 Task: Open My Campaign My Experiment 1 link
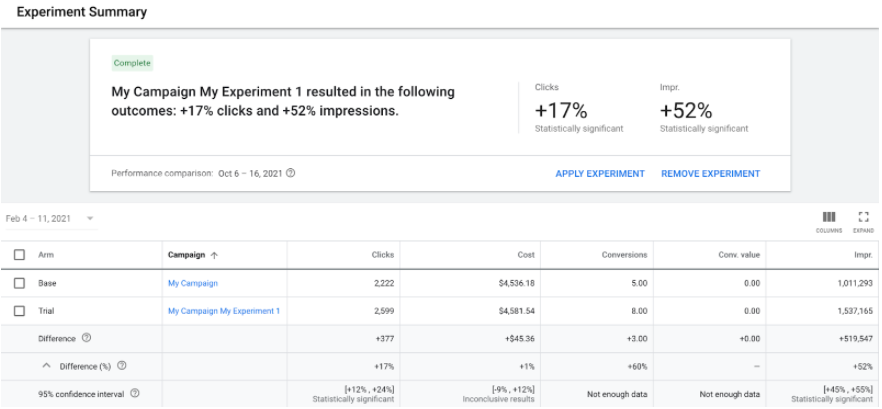(x=224, y=311)
